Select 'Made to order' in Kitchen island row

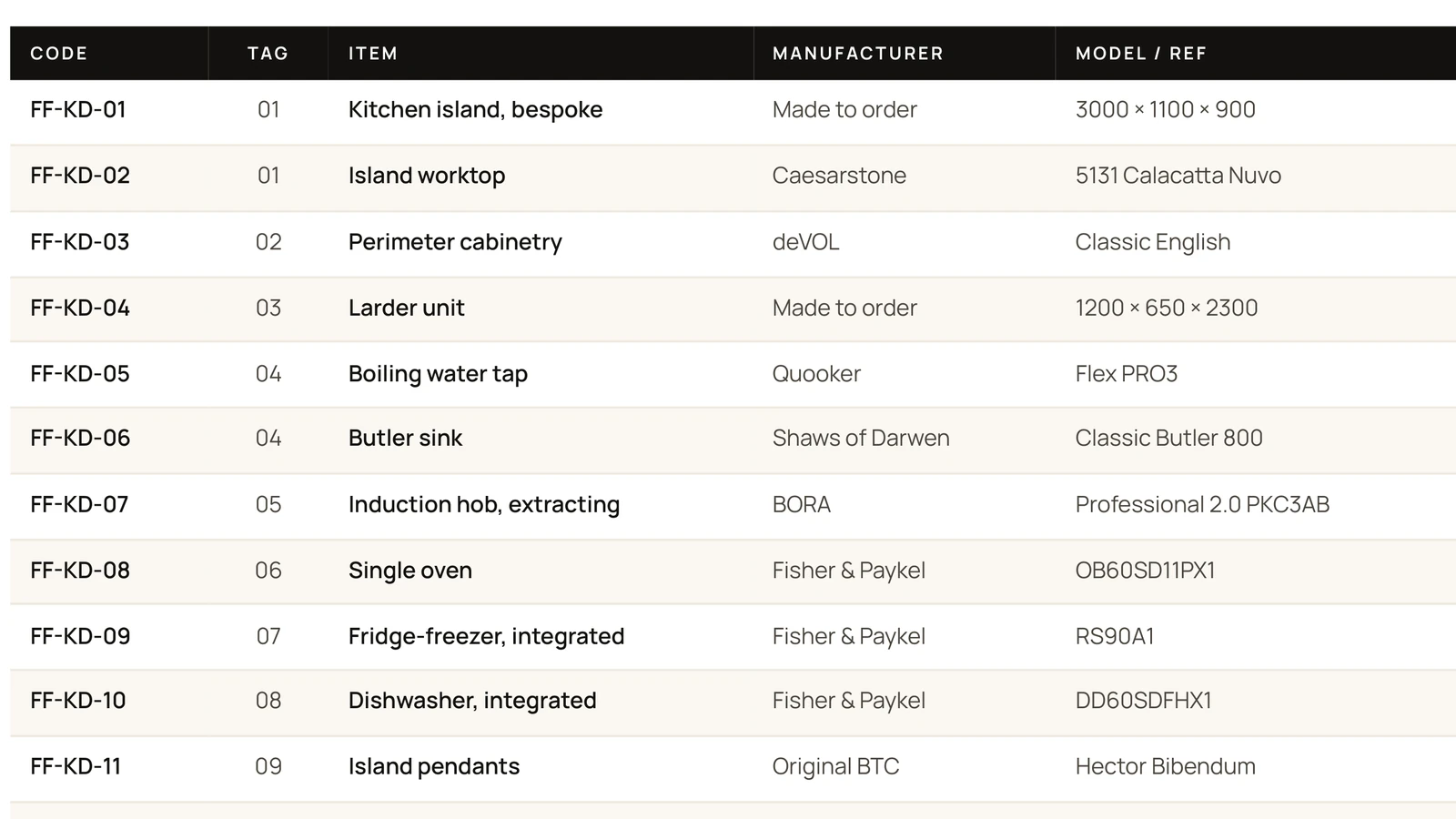tap(844, 110)
